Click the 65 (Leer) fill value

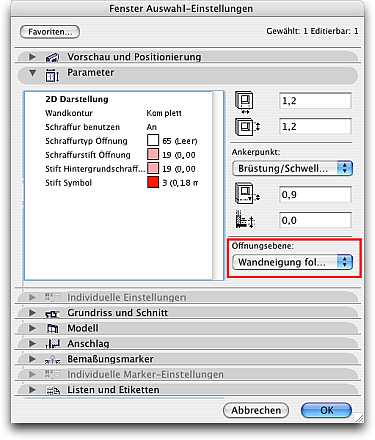tap(180, 141)
